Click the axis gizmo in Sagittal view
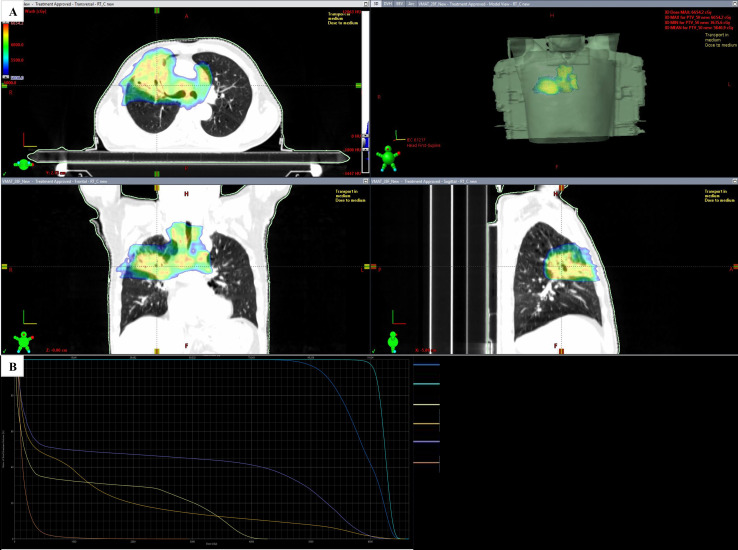The height and width of the screenshot is (550, 738). click(399, 317)
